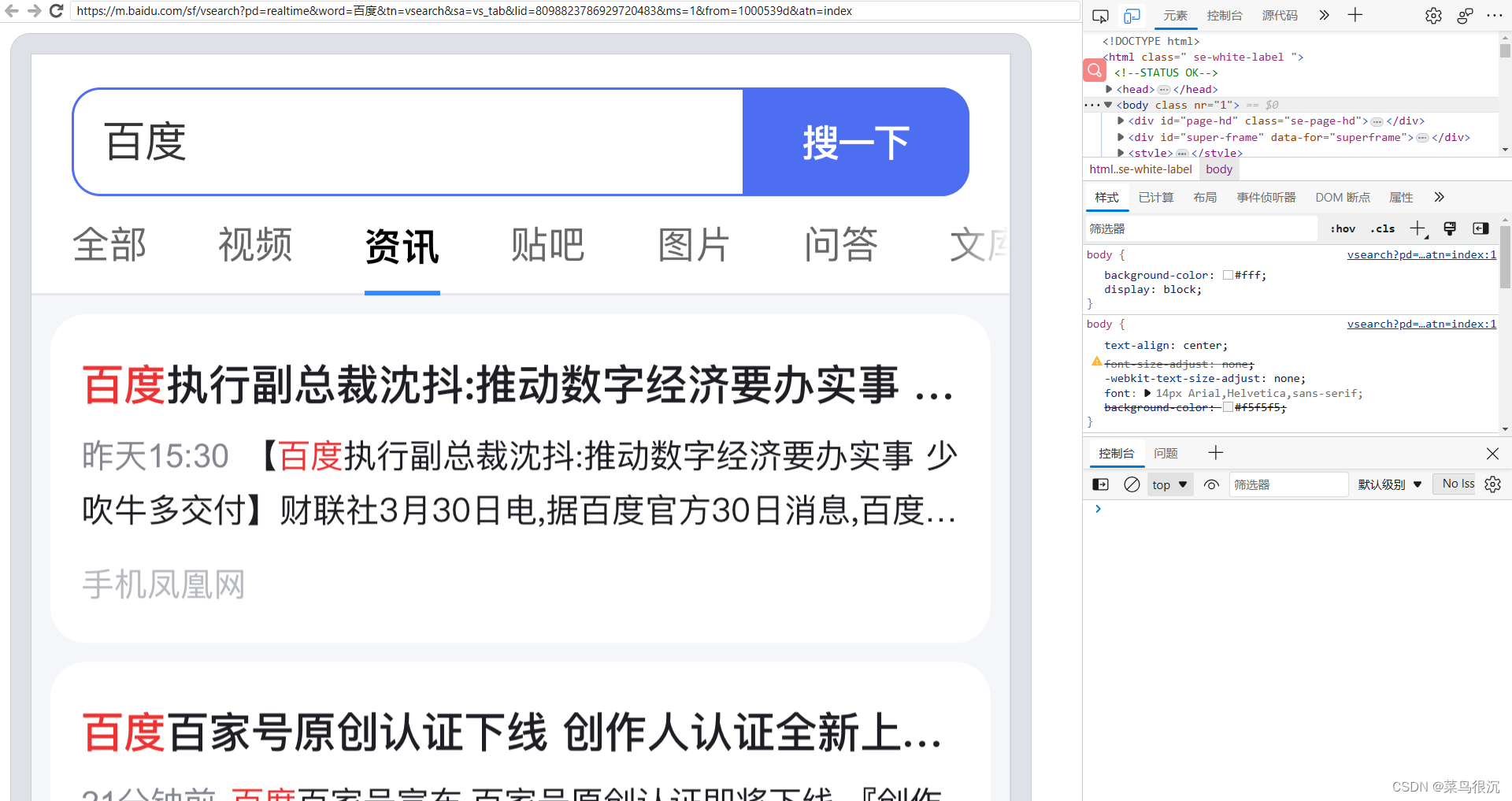Click the 搜一下 search button
The image size is (1512, 801).
pyautogui.click(x=856, y=142)
